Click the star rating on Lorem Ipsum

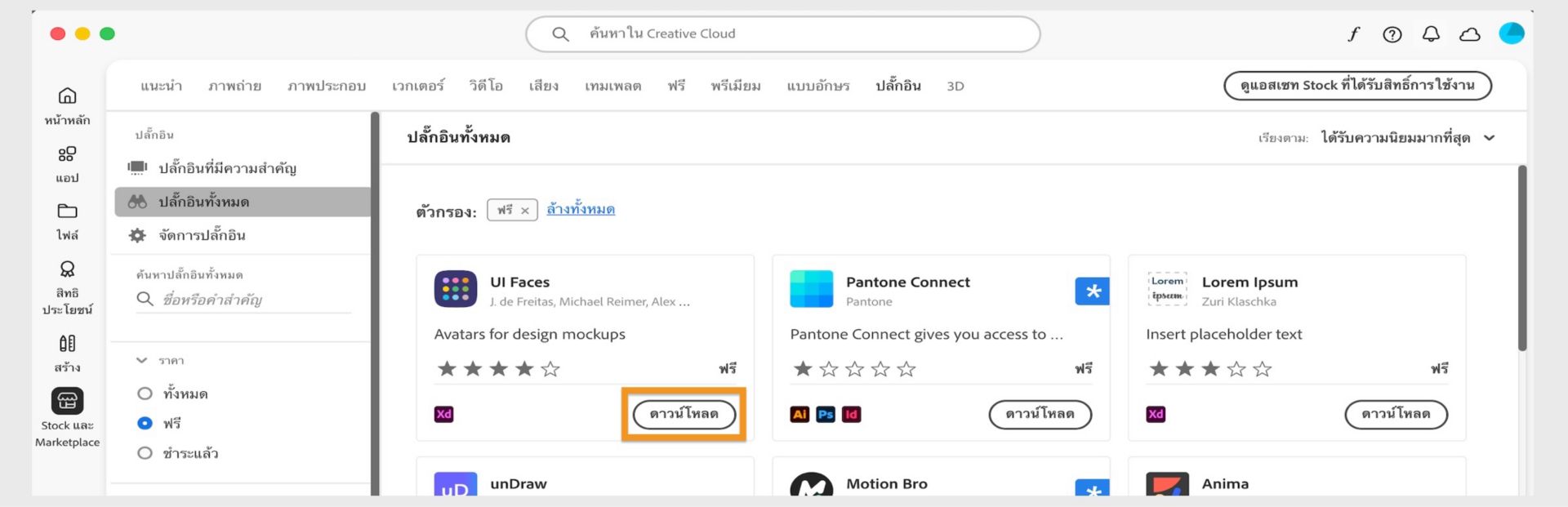[x=1210, y=369]
